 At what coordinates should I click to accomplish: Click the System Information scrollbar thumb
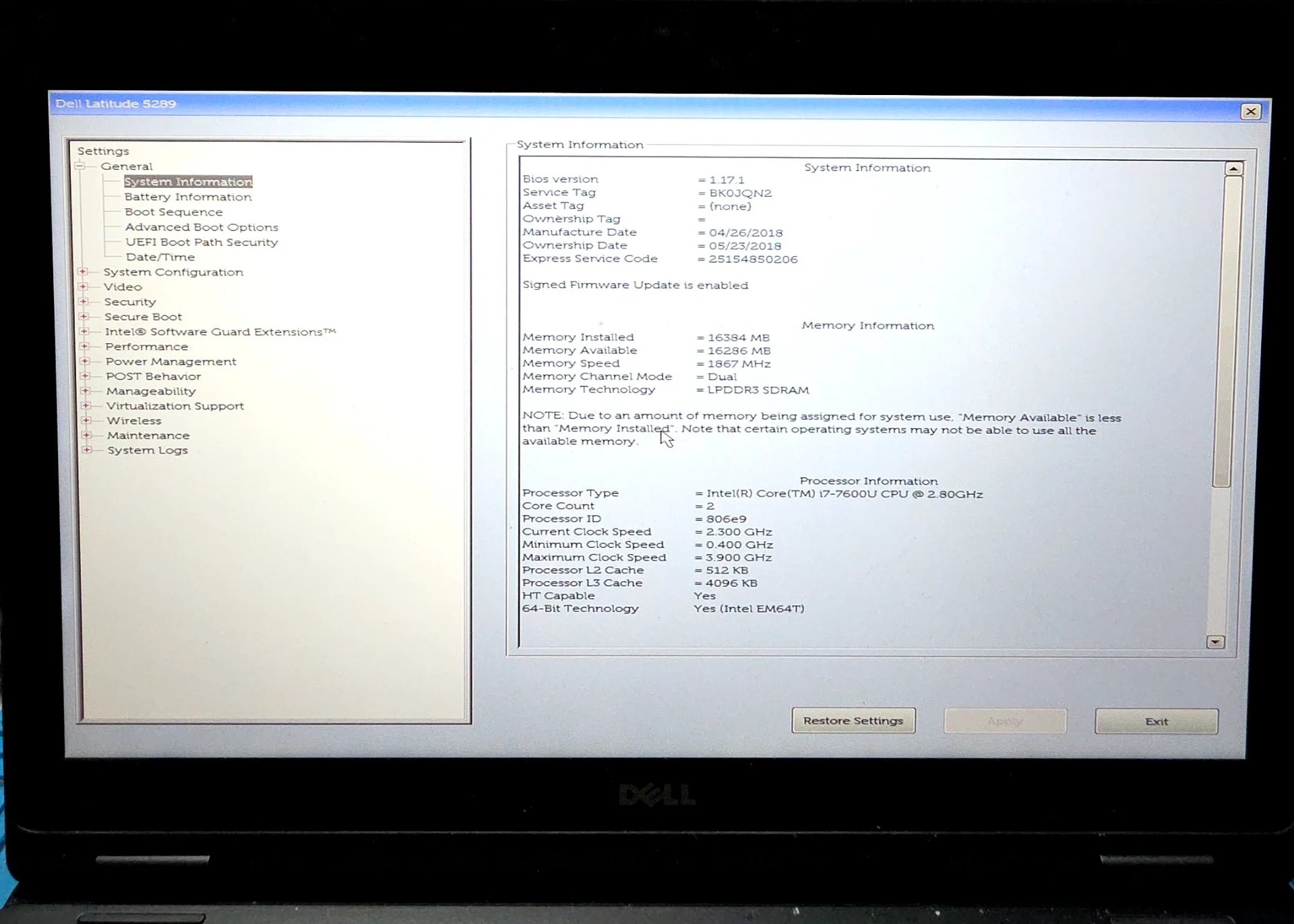[x=1227, y=330]
